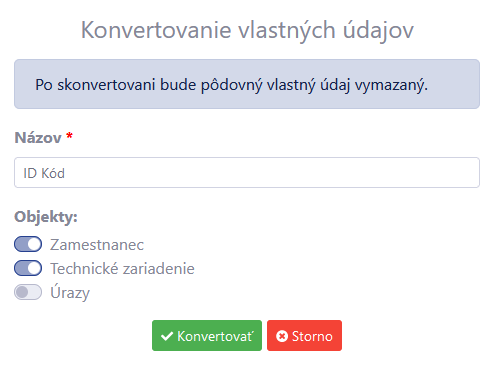
Task: Click the red required asterisk beside Názov
Action: pos(69,136)
